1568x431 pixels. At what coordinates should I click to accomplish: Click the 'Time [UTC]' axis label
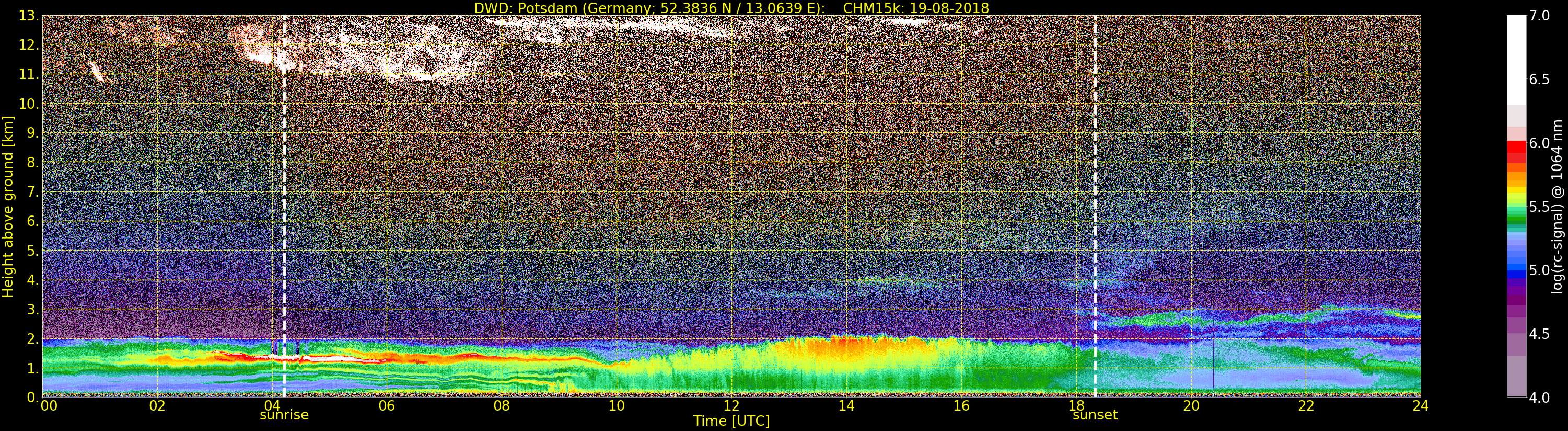[731, 421]
